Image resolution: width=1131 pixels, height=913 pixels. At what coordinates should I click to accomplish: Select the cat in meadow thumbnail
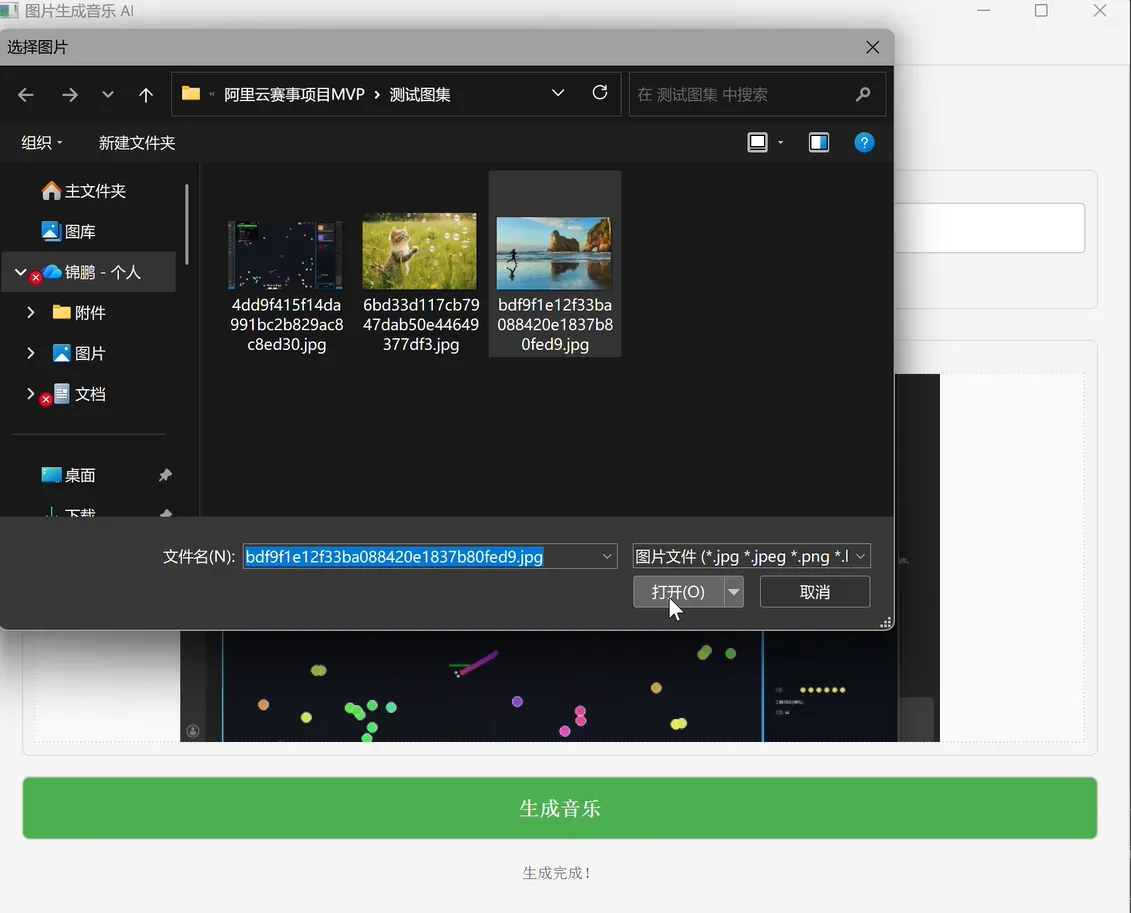tap(419, 251)
